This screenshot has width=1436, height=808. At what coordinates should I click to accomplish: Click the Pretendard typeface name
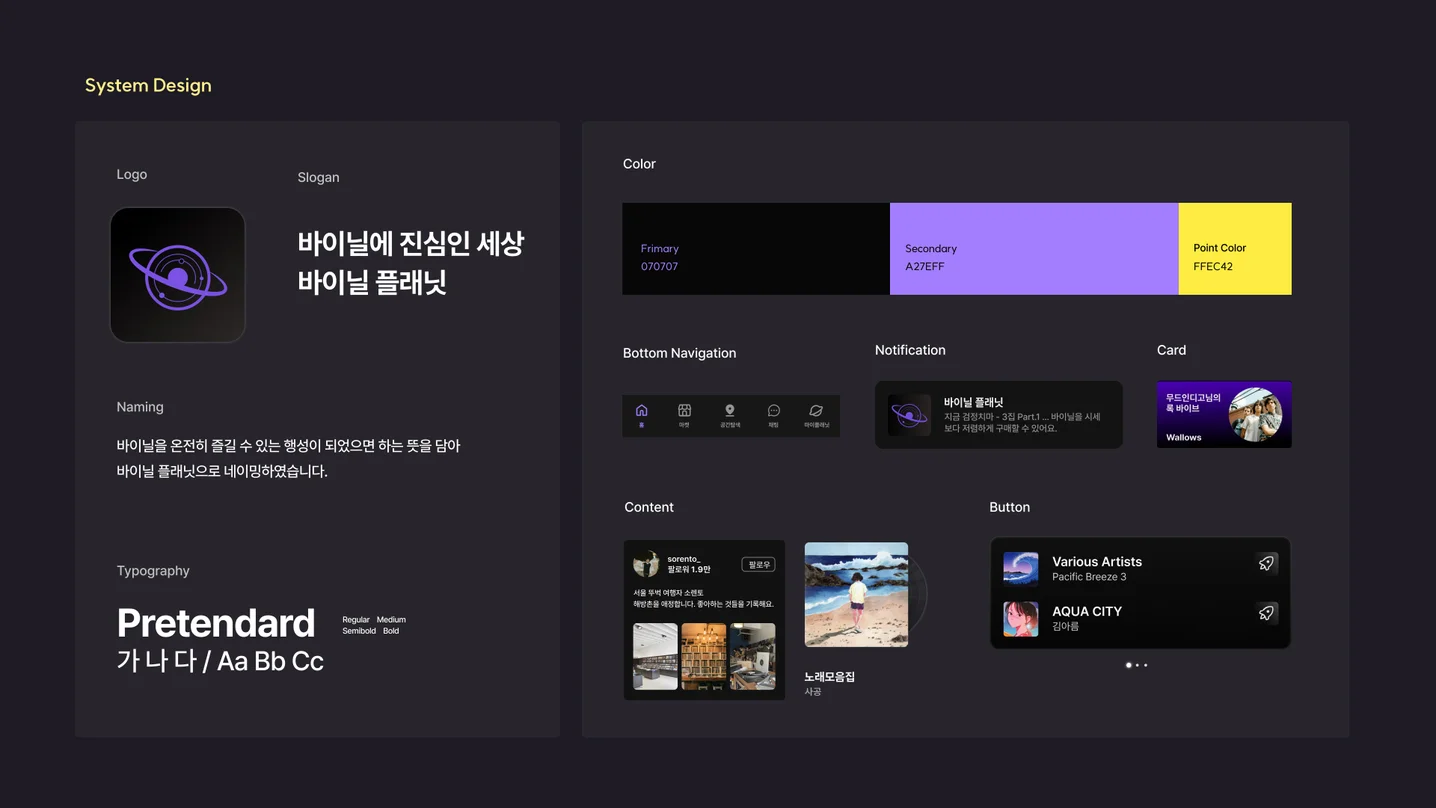coord(216,623)
